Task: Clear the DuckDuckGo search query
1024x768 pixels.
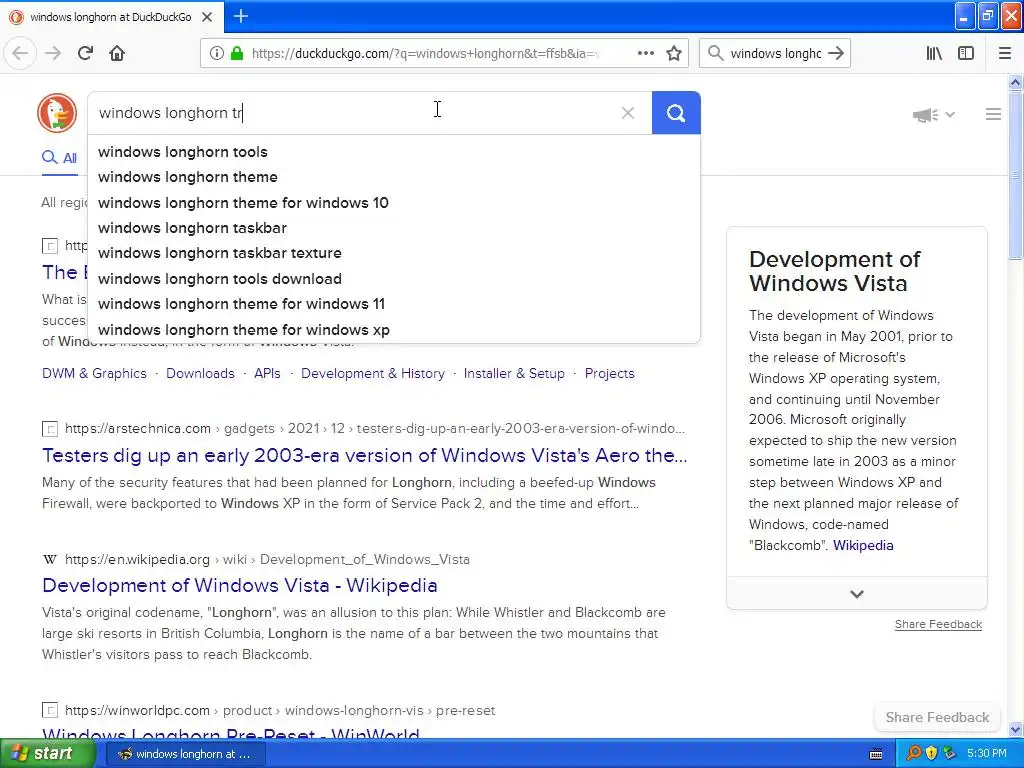Action: 628,113
